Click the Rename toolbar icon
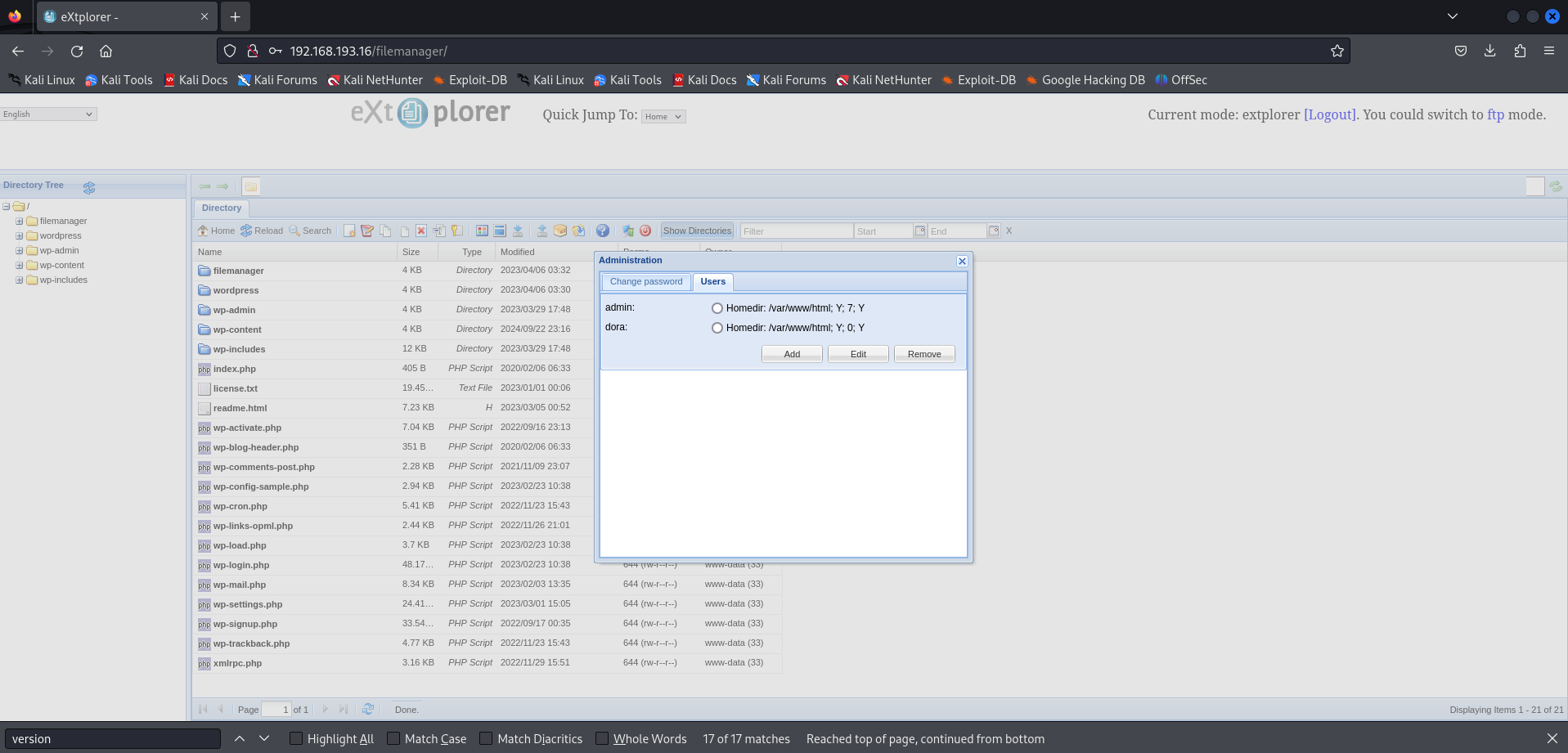This screenshot has height=753, width=1568. pos(439,231)
